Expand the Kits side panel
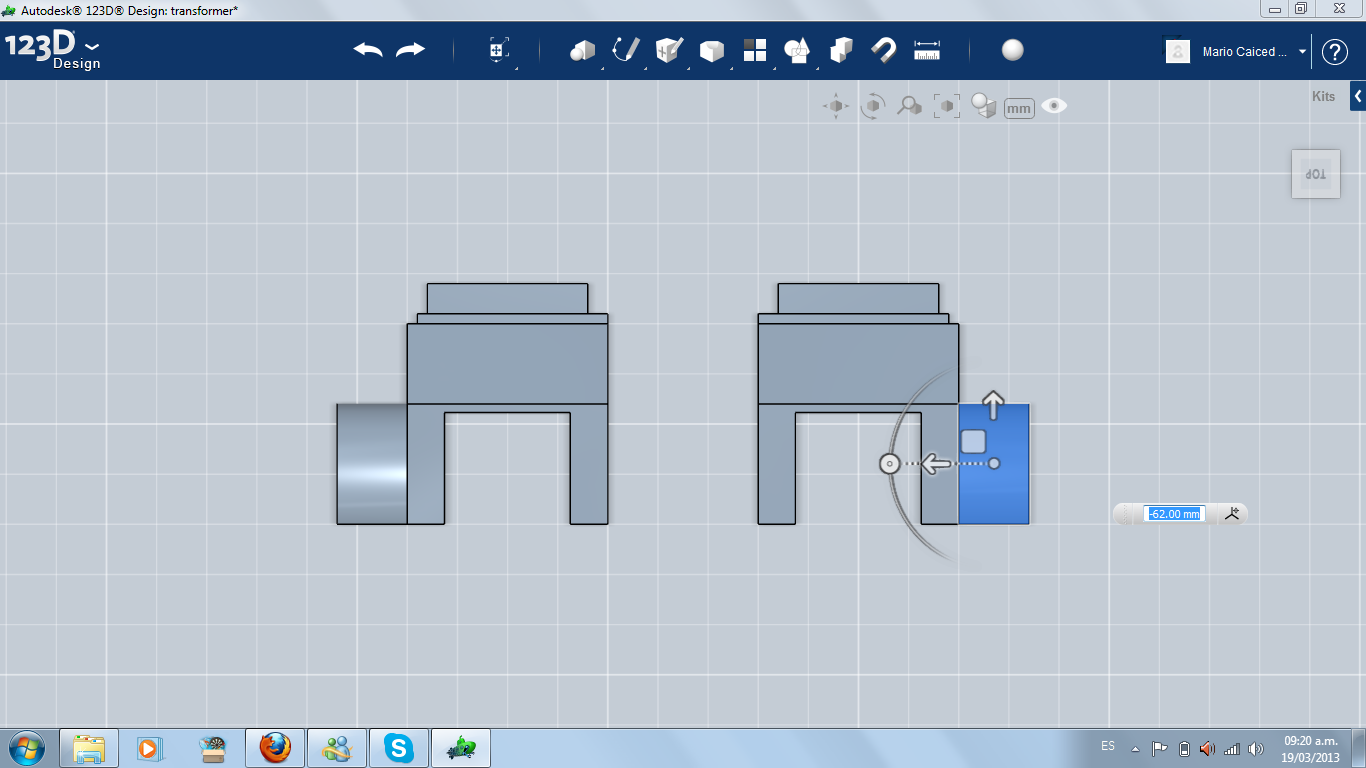Image resolution: width=1366 pixels, height=768 pixels. 1358,96
